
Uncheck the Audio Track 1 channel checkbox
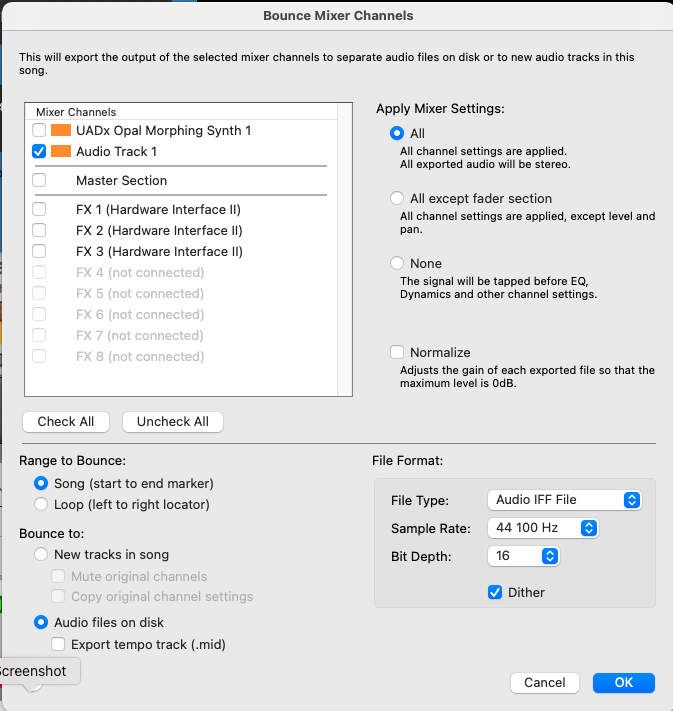click(x=39, y=152)
